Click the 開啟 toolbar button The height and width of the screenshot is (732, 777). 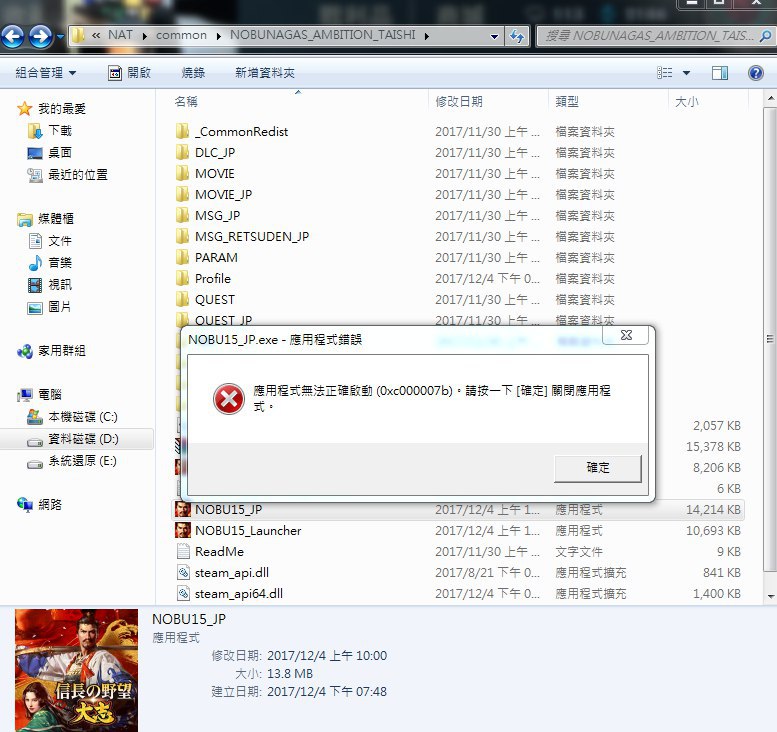point(129,73)
